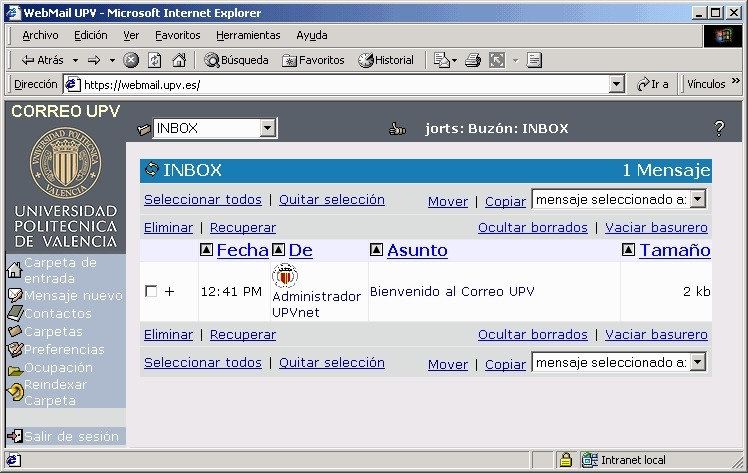Toggle sort arrow next to Fecha column

[207, 250]
